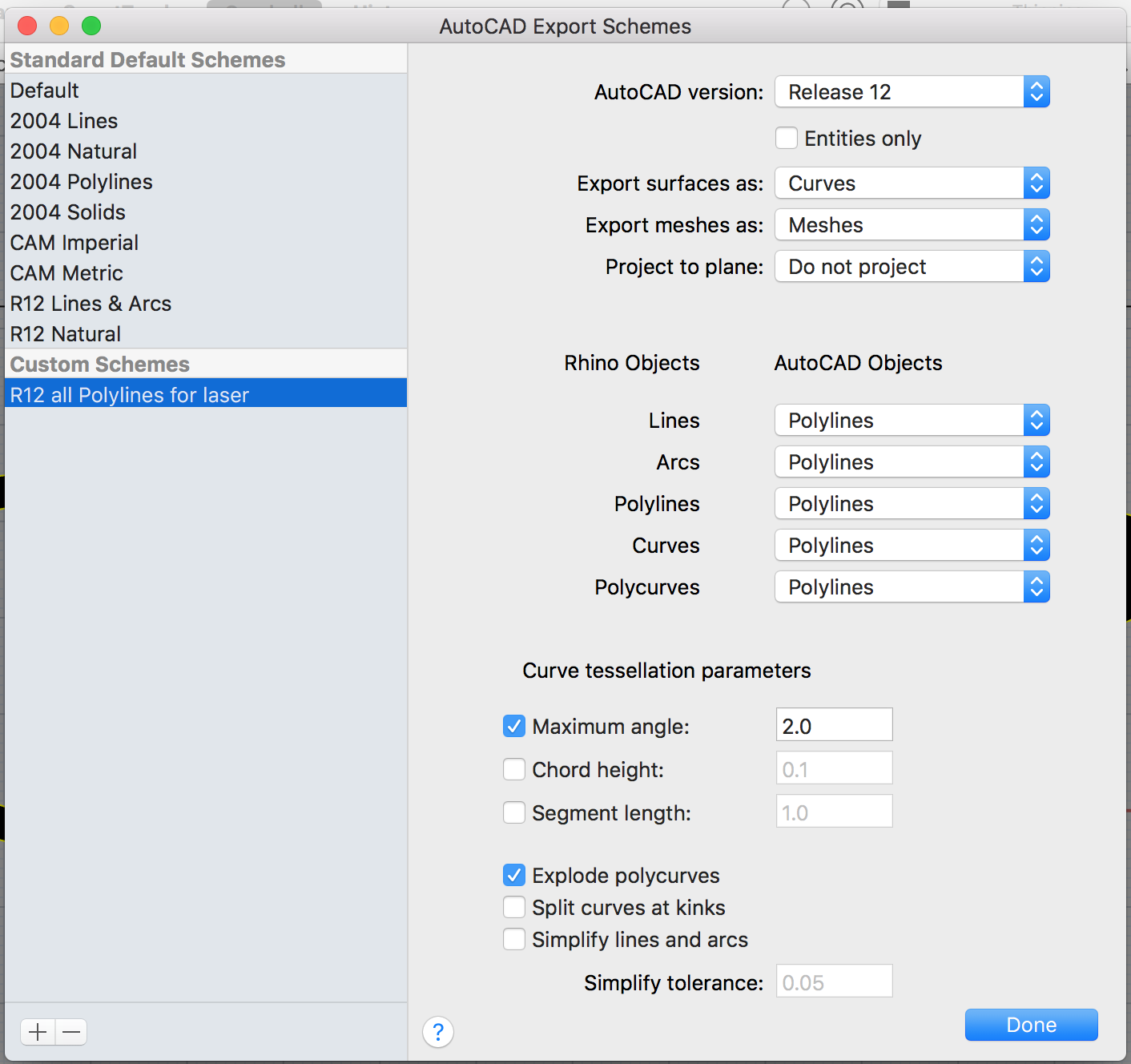Select the 2004 Lines scheme

tap(206, 121)
